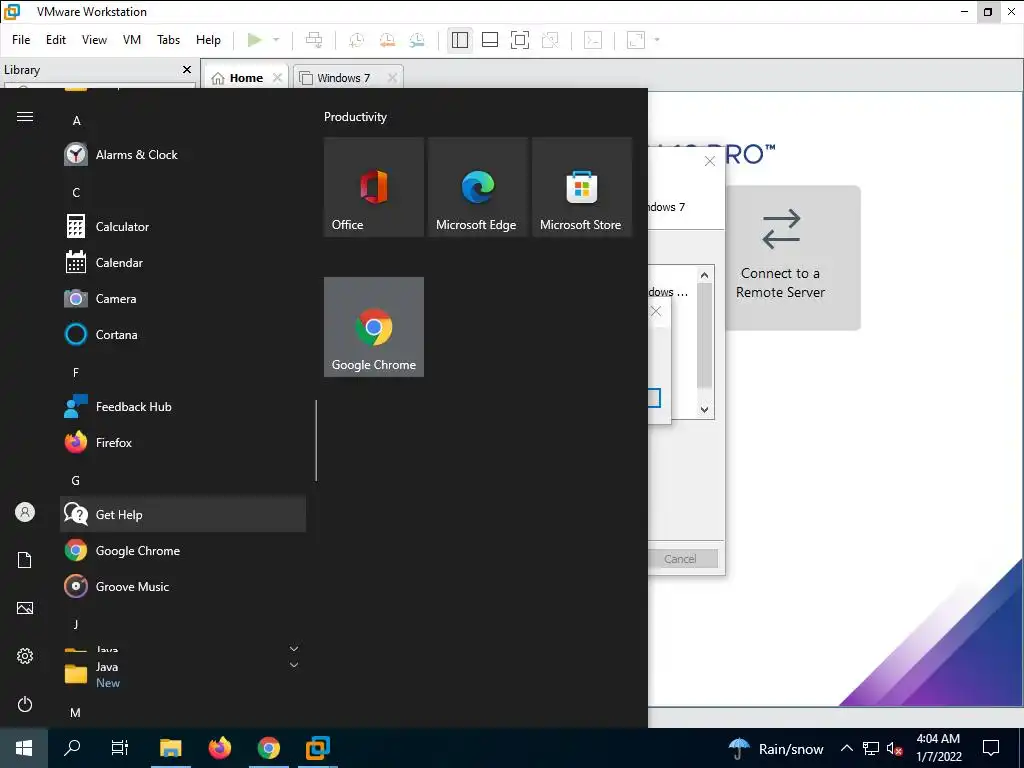Toggle the library sidebar view icon
Image resolution: width=1024 pixels, height=768 pixels.
(460, 40)
